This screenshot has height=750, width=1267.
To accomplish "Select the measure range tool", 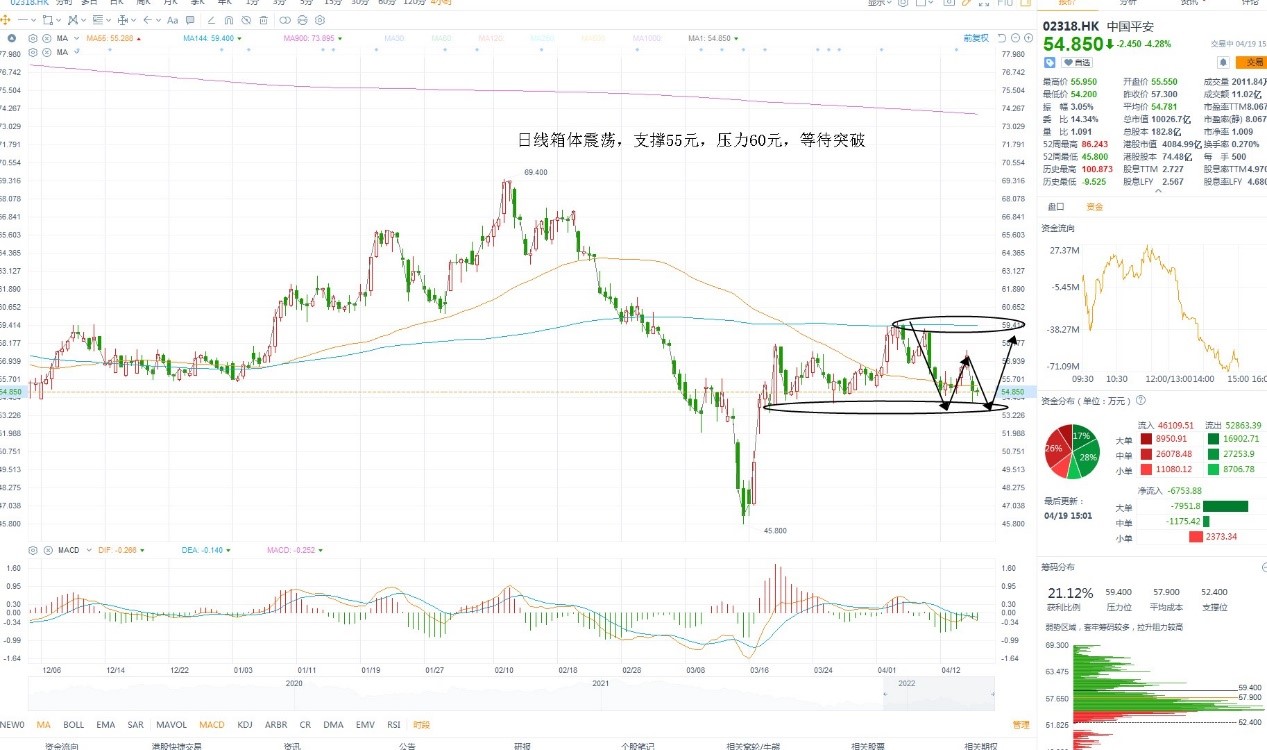I will tap(123, 20).
